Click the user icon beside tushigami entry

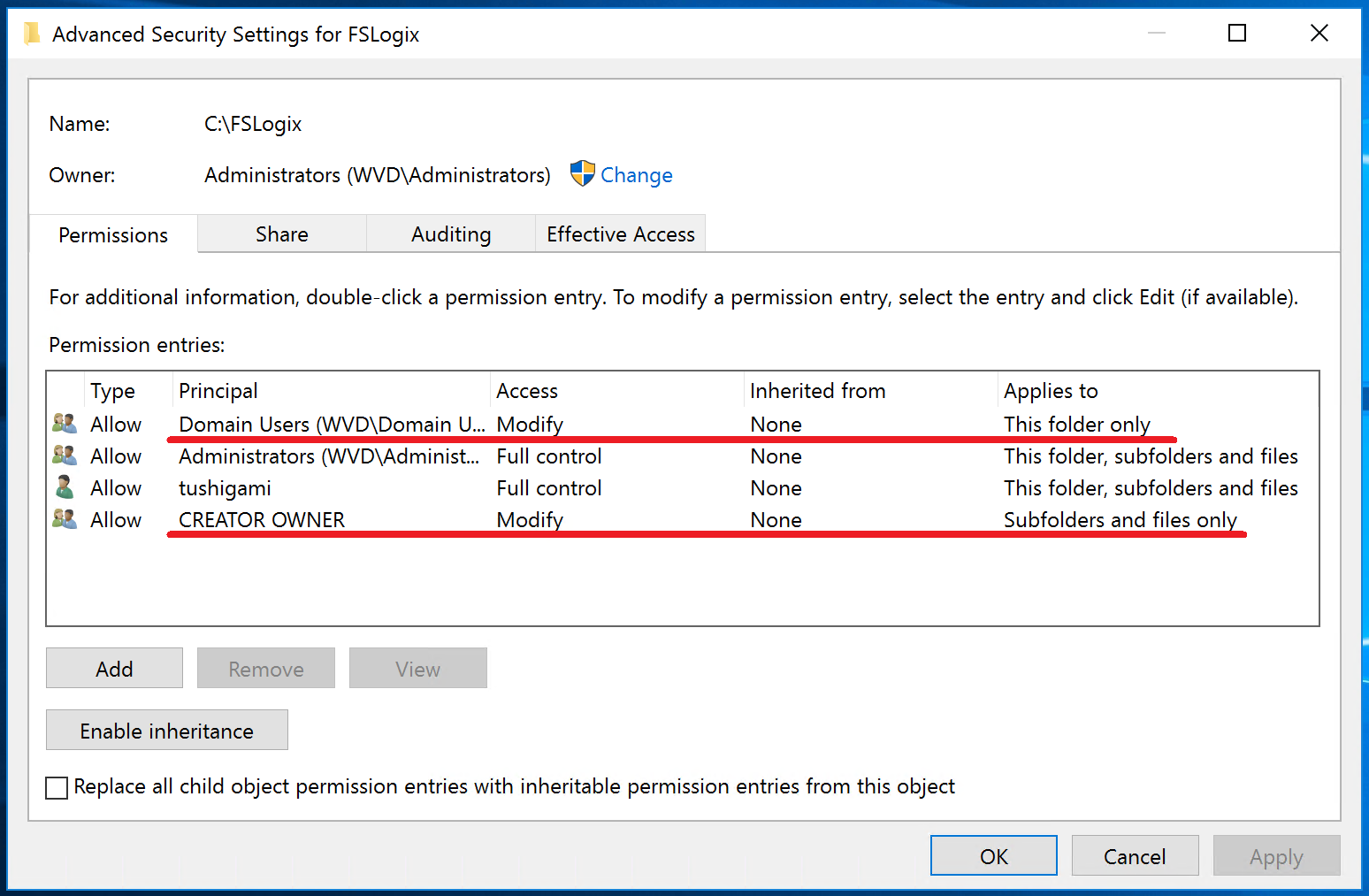tap(64, 486)
